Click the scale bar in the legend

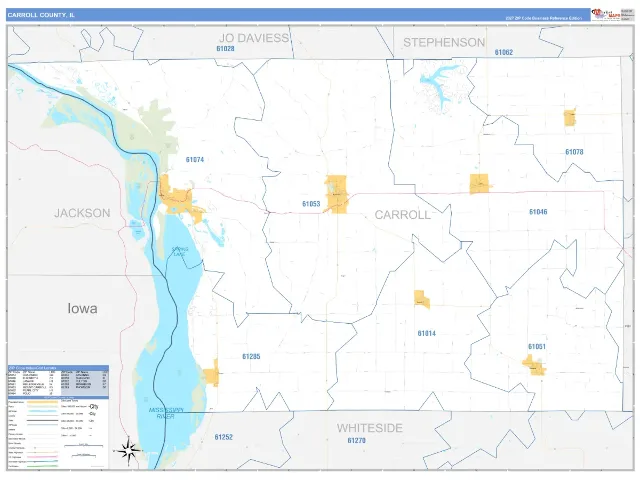pyautogui.click(x=84, y=446)
